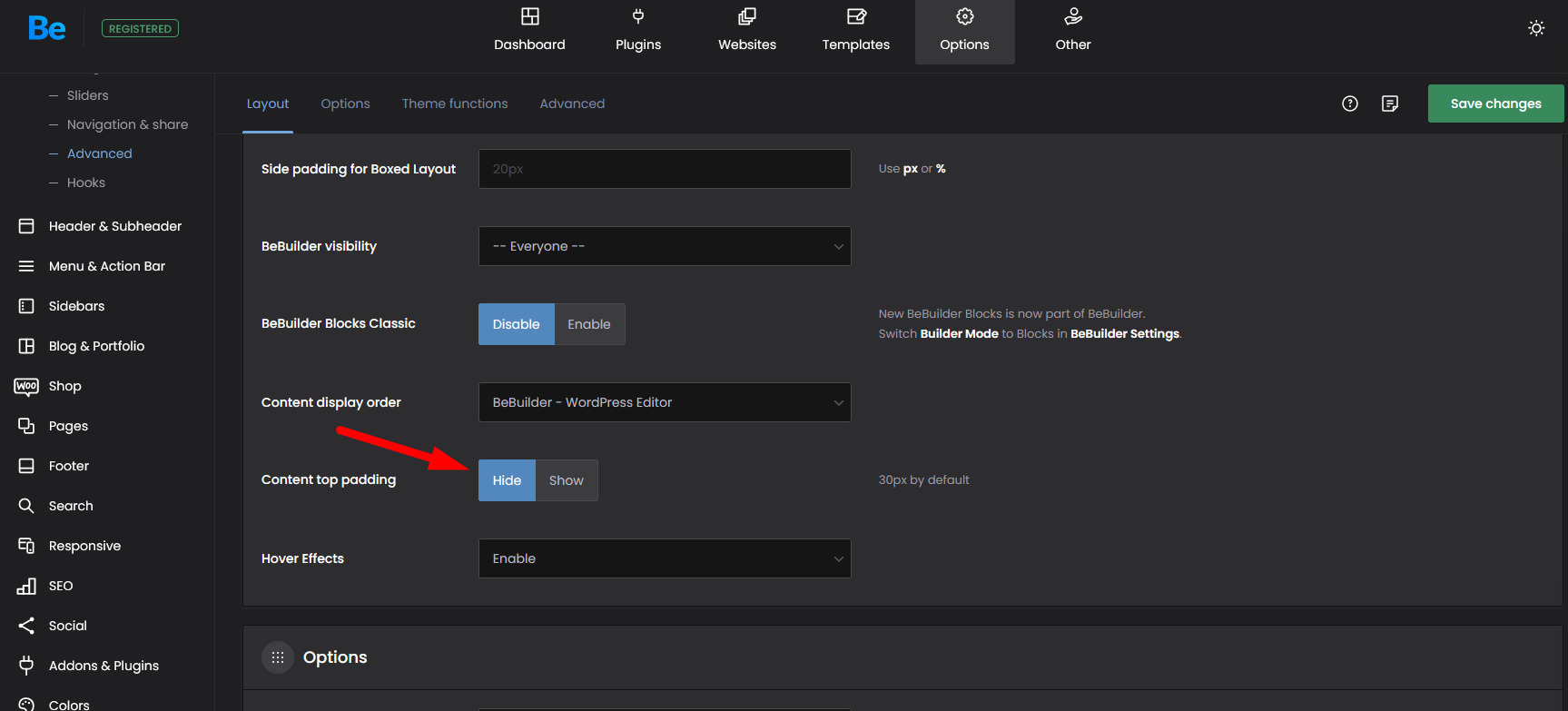
Task: Click the Options section grid icon
Action: point(278,657)
